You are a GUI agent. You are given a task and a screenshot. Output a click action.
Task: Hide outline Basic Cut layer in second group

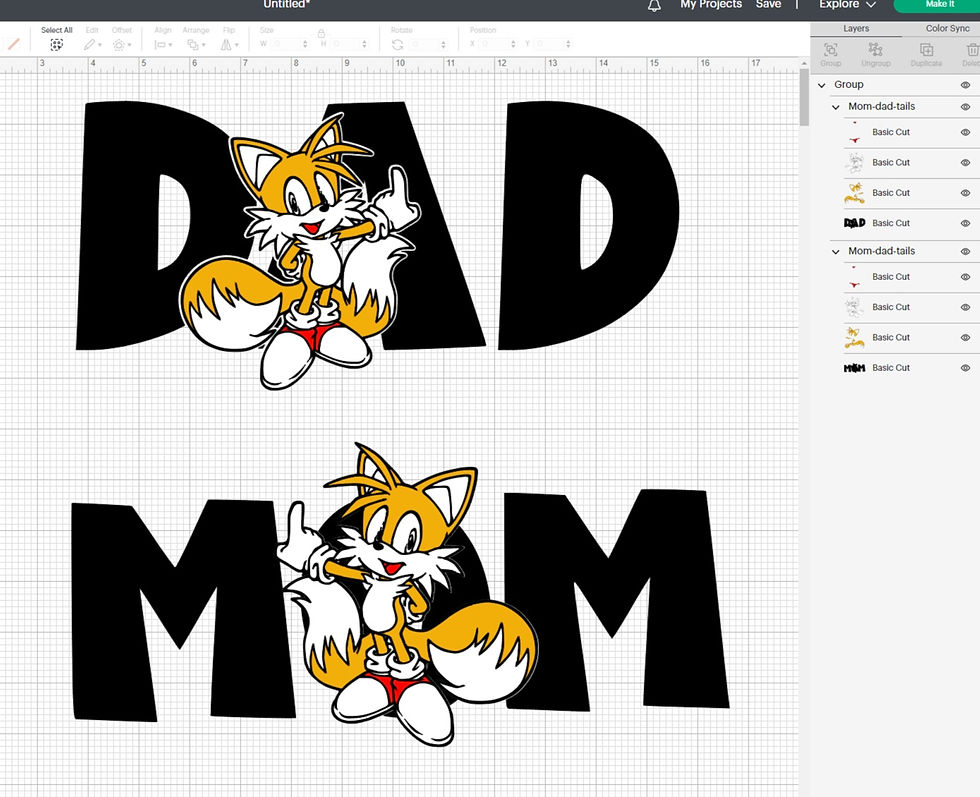(966, 308)
